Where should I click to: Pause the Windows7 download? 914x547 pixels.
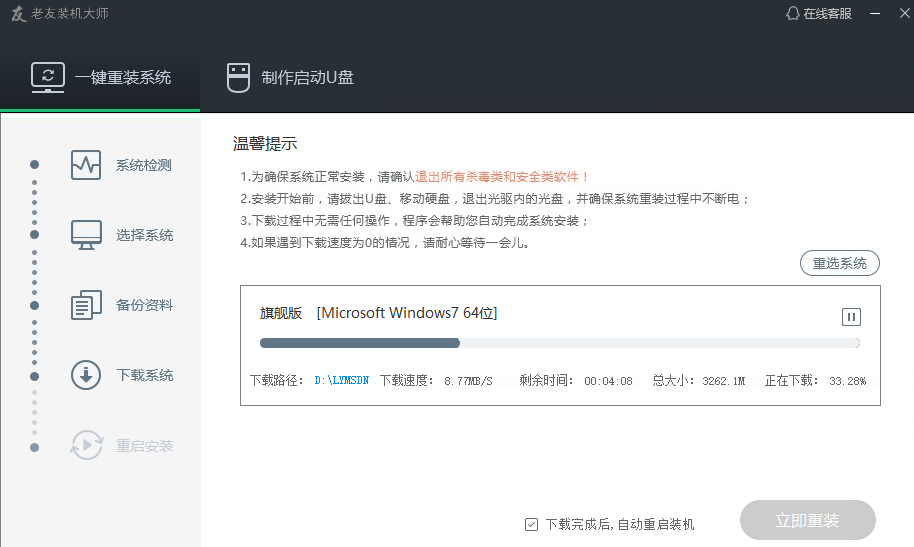(x=851, y=317)
